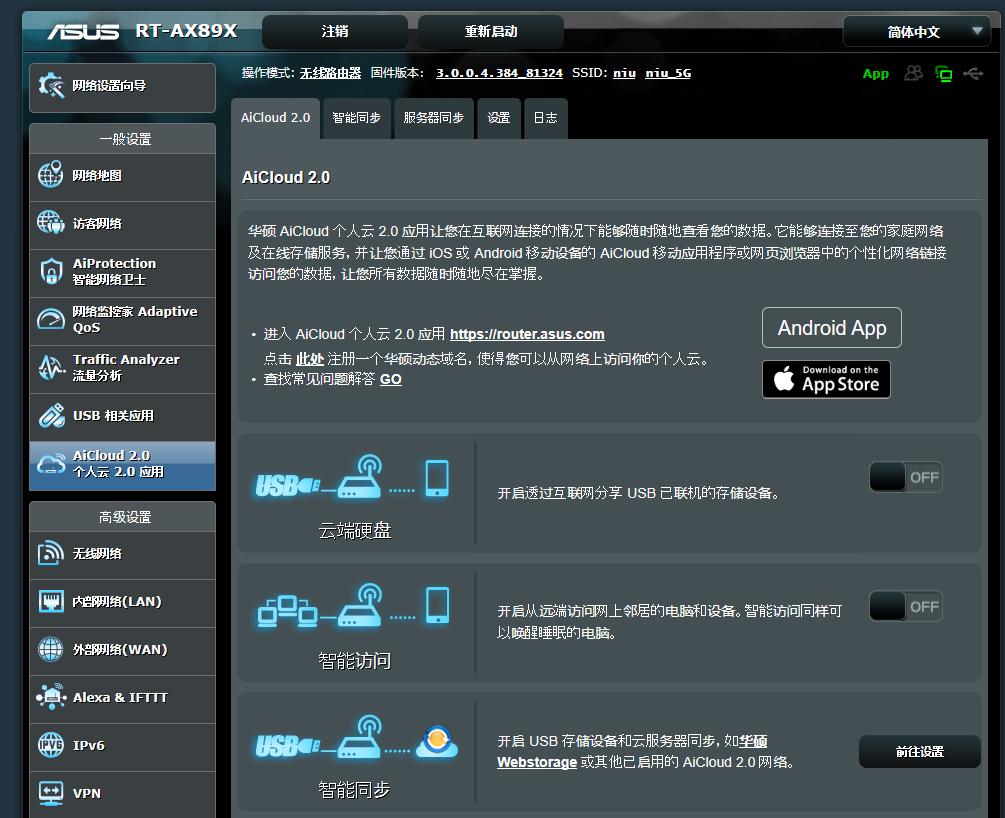Click the 重新启动 reboot button
The height and width of the screenshot is (818, 1005).
(x=489, y=31)
